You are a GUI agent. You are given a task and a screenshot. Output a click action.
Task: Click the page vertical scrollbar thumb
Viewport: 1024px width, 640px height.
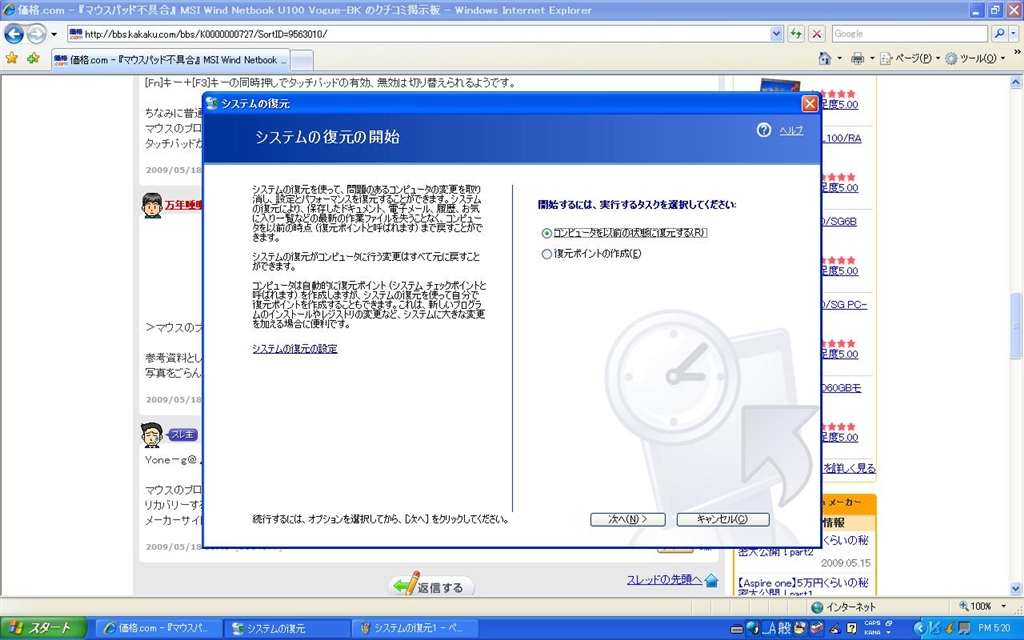point(1016,325)
